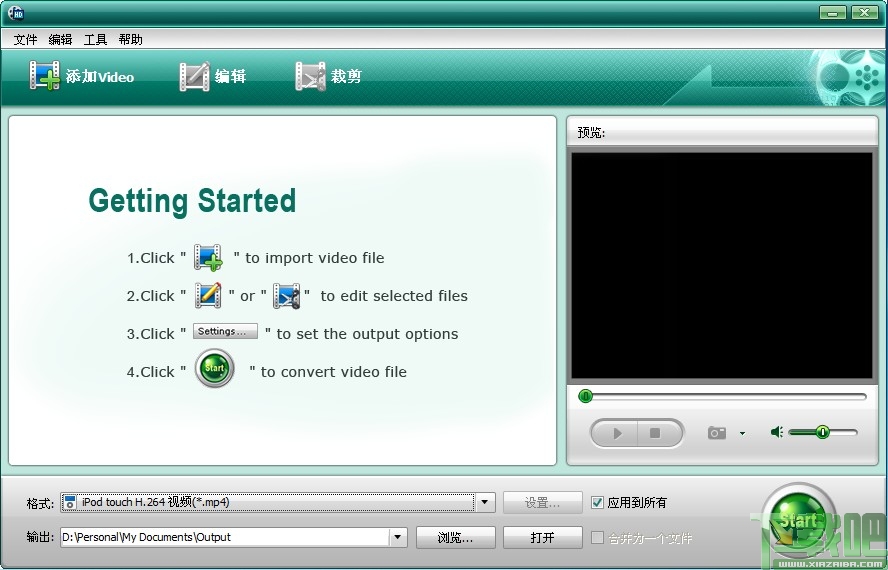Screen dimensions: 888x570
Task: Open the snapshot options dropdown arrow
Action: [742, 433]
